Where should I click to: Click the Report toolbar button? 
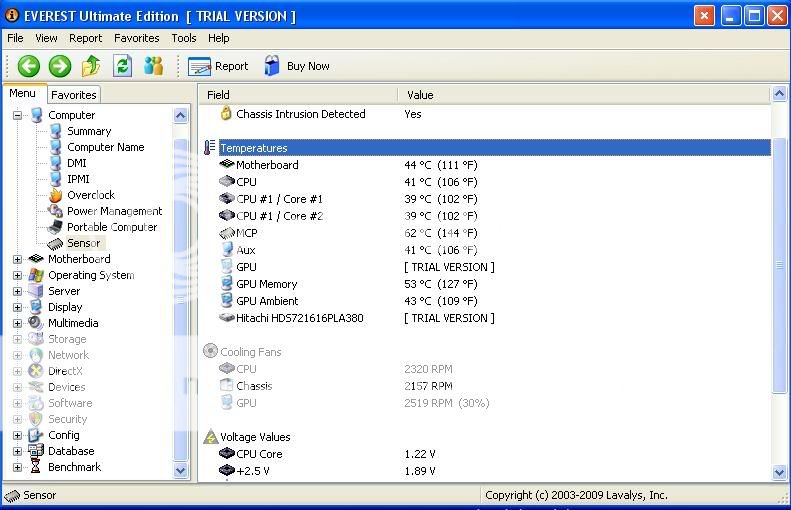click(x=218, y=66)
